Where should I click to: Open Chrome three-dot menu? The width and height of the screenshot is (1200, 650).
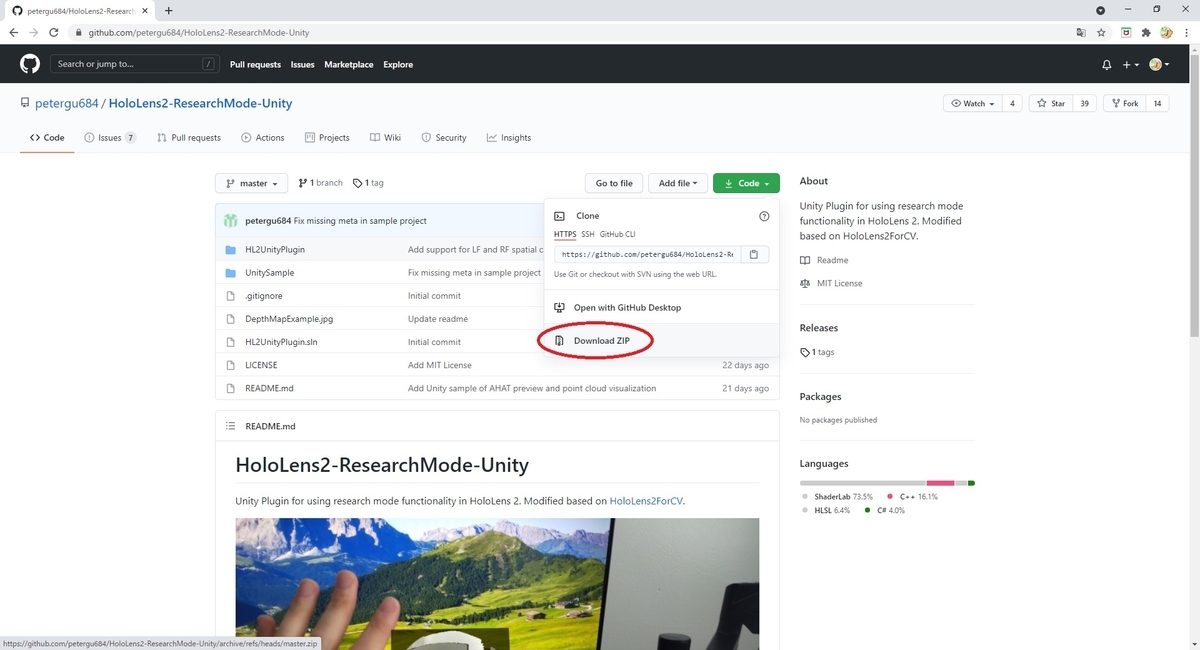point(1186,32)
